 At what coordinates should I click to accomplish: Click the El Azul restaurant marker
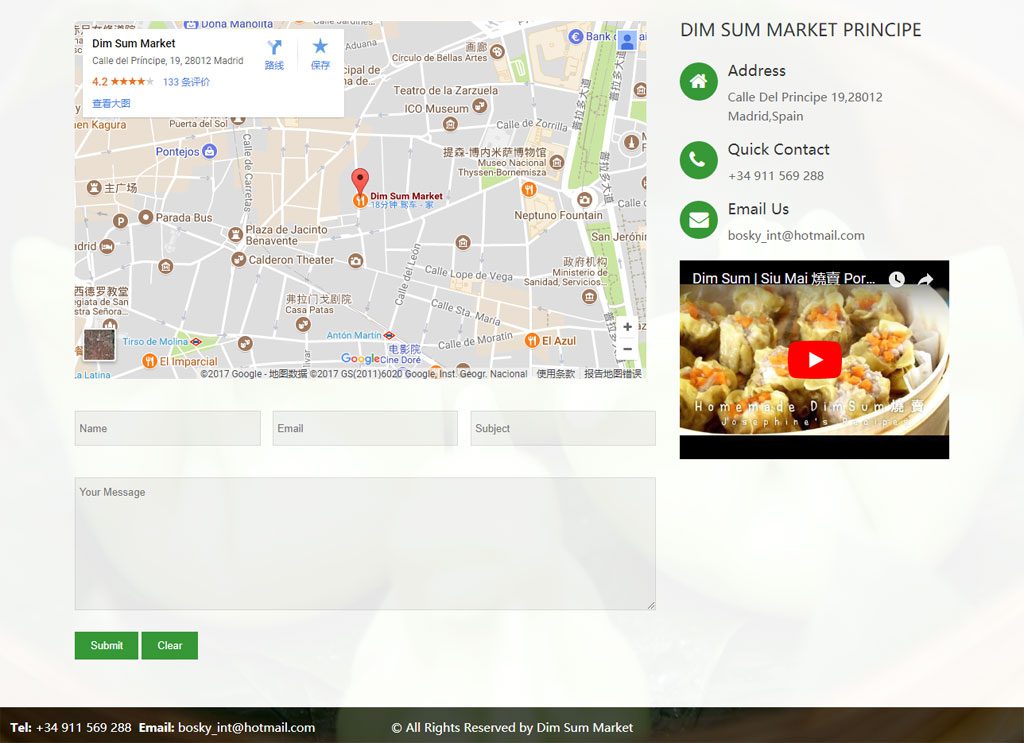pos(532,340)
